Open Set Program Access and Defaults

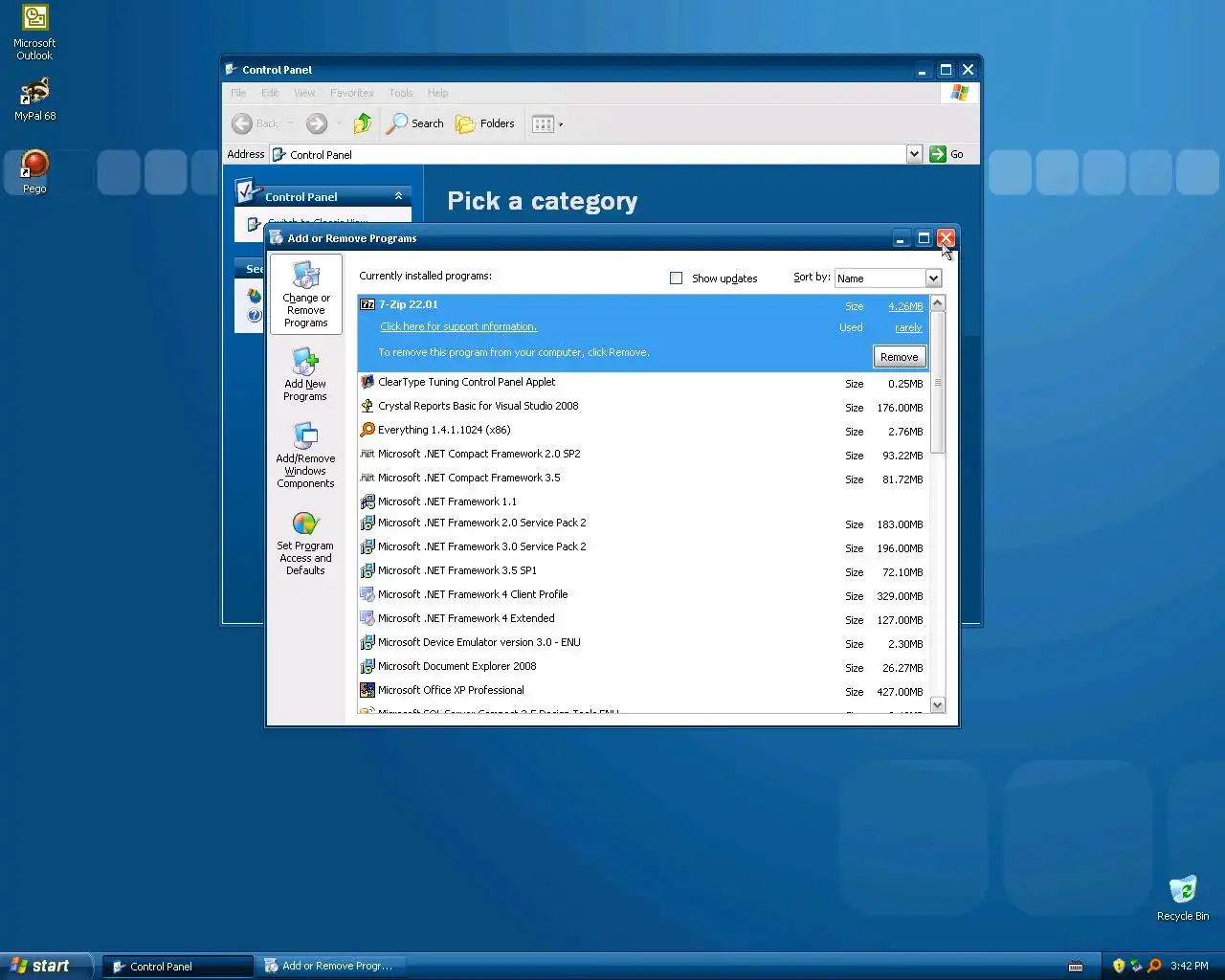coord(305,543)
